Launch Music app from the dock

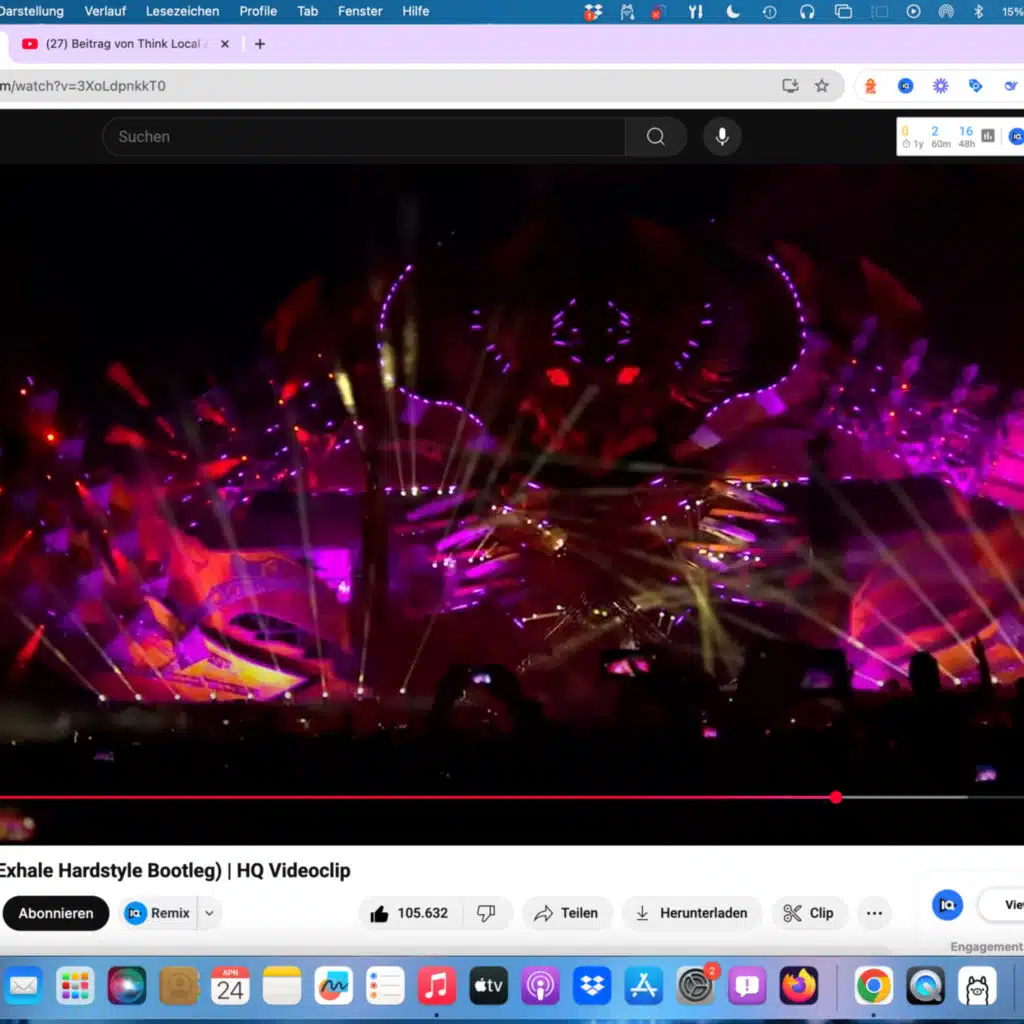click(436, 986)
